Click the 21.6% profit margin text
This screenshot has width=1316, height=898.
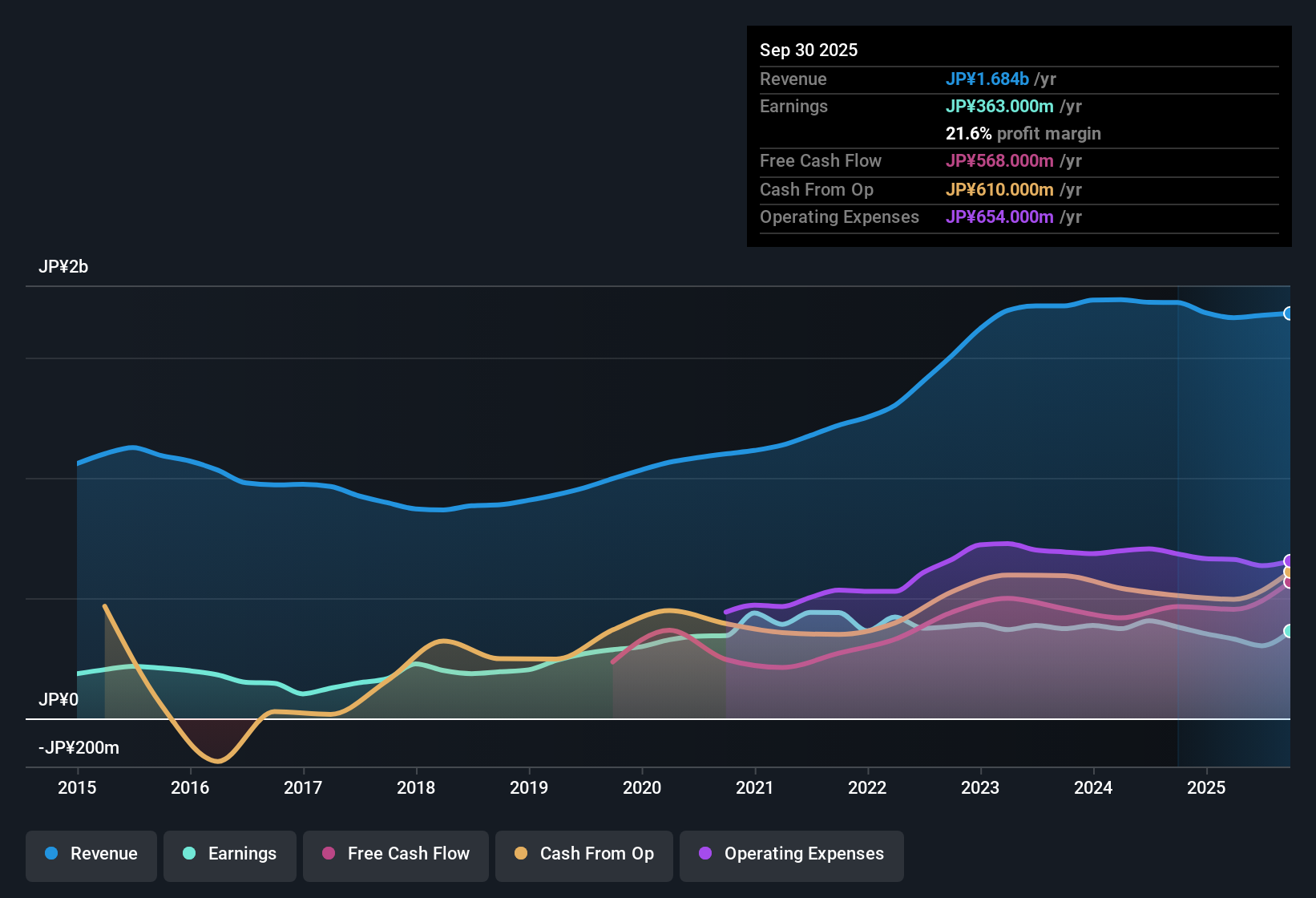coord(1023,133)
